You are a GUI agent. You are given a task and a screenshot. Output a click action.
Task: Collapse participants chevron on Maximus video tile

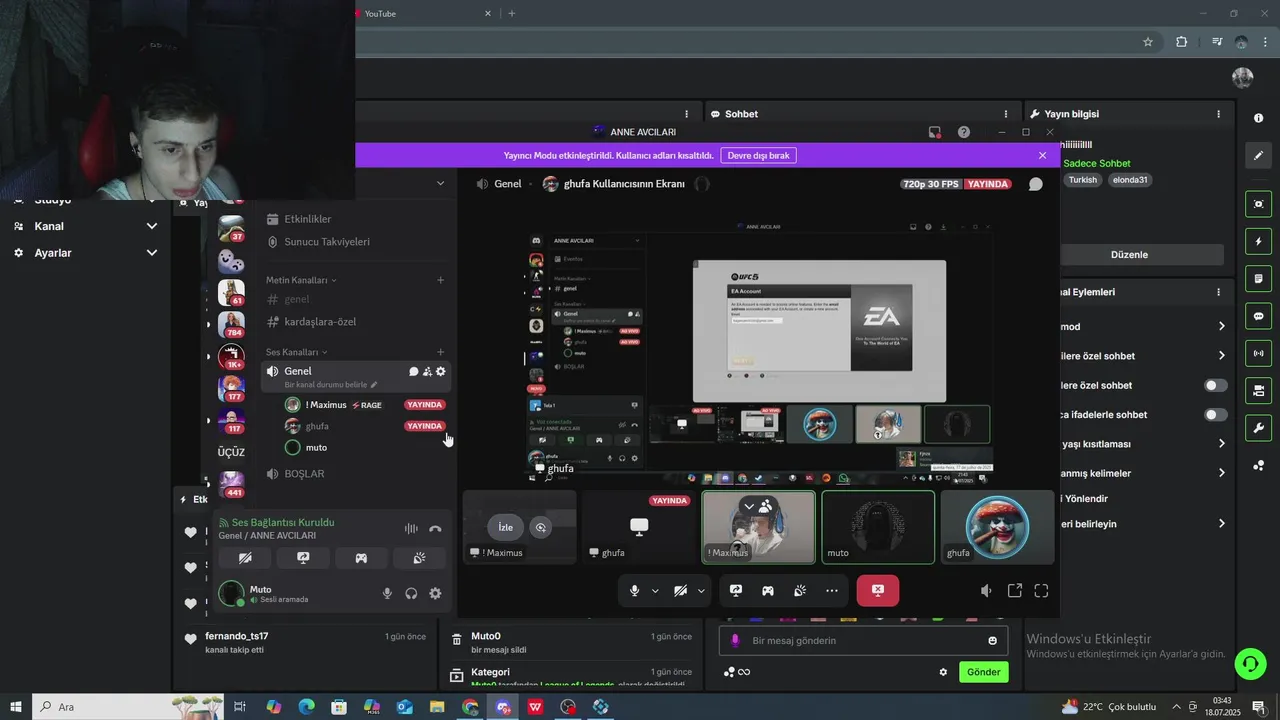[x=749, y=506]
